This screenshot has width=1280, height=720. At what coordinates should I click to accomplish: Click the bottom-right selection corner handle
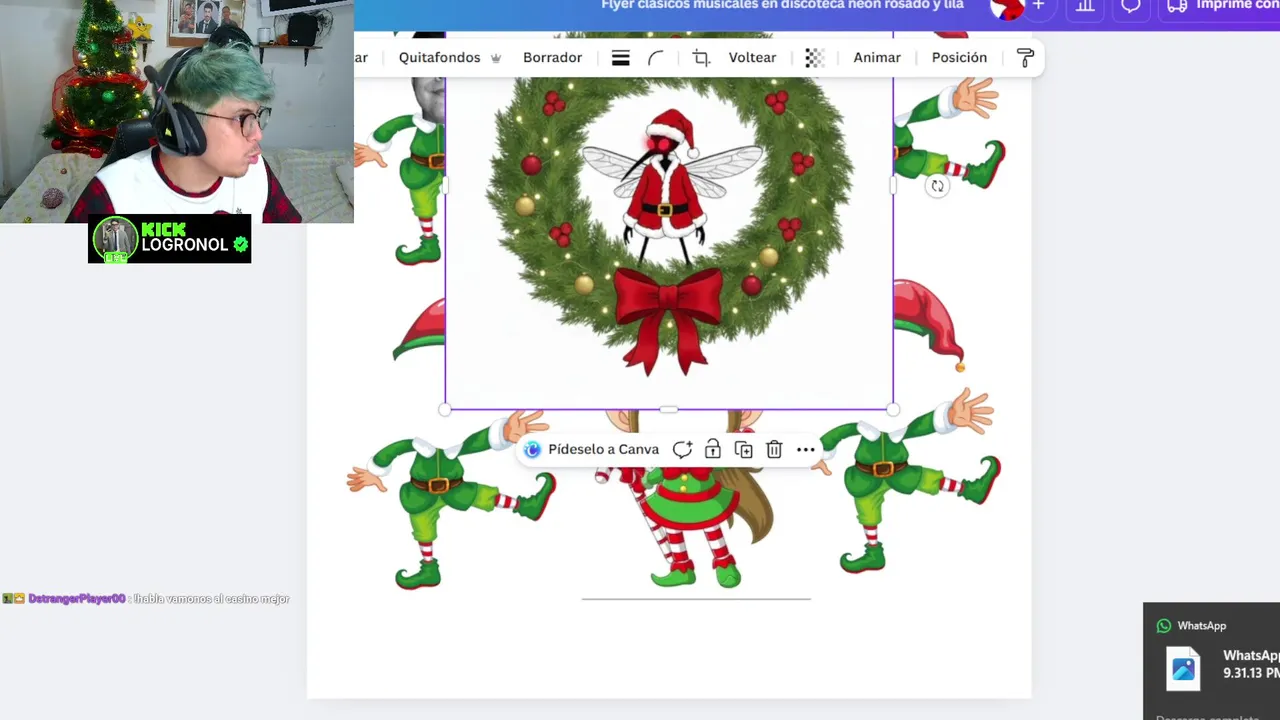point(893,409)
